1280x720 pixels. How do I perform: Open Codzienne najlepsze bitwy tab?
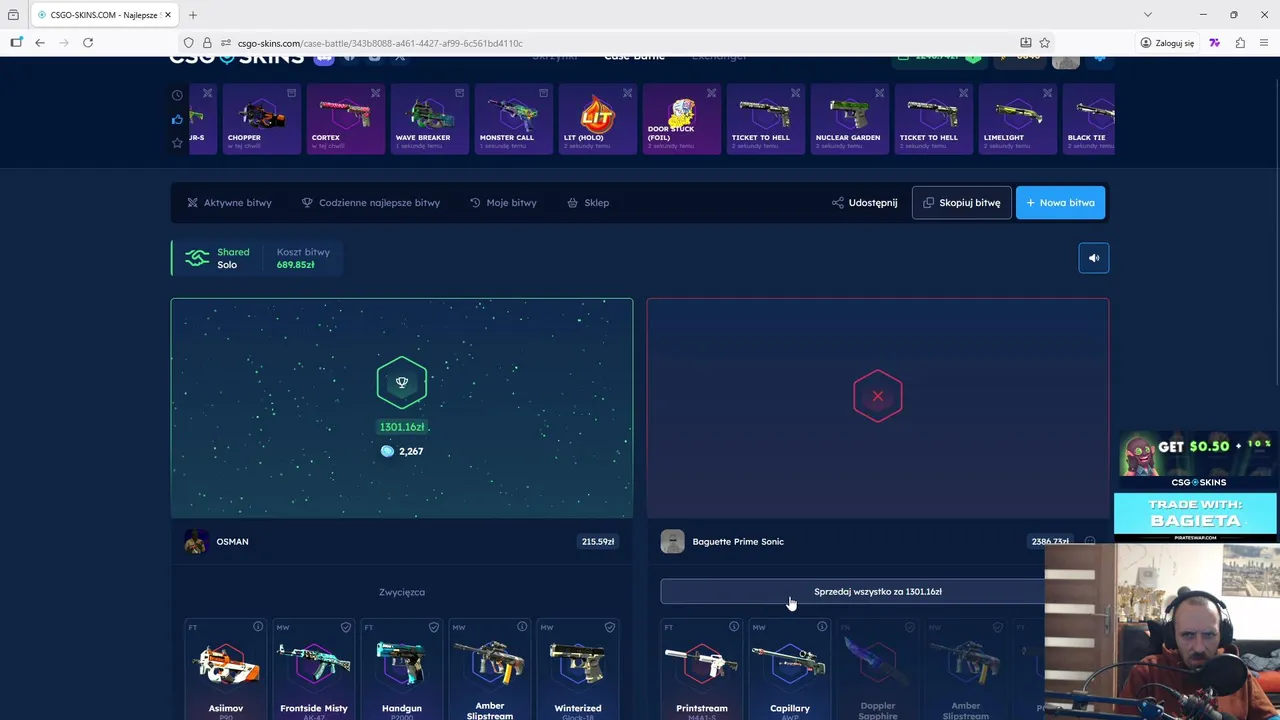pyautogui.click(x=371, y=203)
